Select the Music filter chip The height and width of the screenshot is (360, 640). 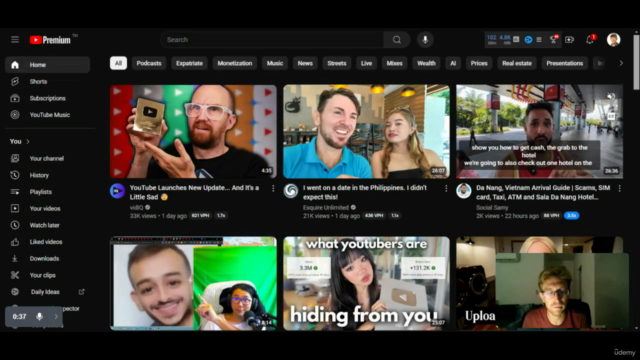[275, 63]
